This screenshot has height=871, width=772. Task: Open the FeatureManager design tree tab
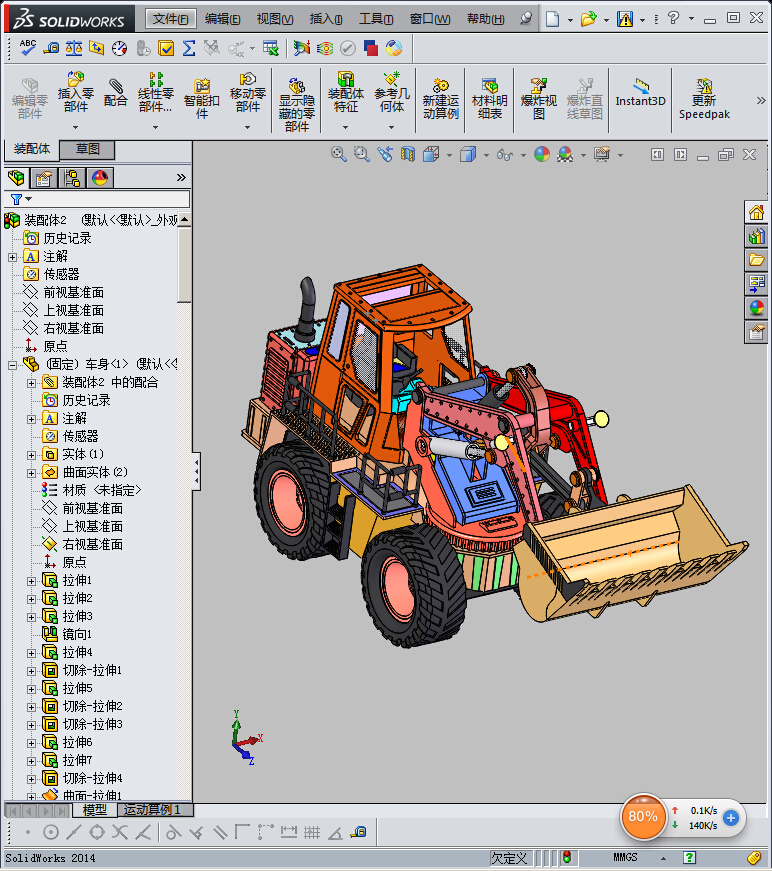pyautogui.click(x=16, y=178)
